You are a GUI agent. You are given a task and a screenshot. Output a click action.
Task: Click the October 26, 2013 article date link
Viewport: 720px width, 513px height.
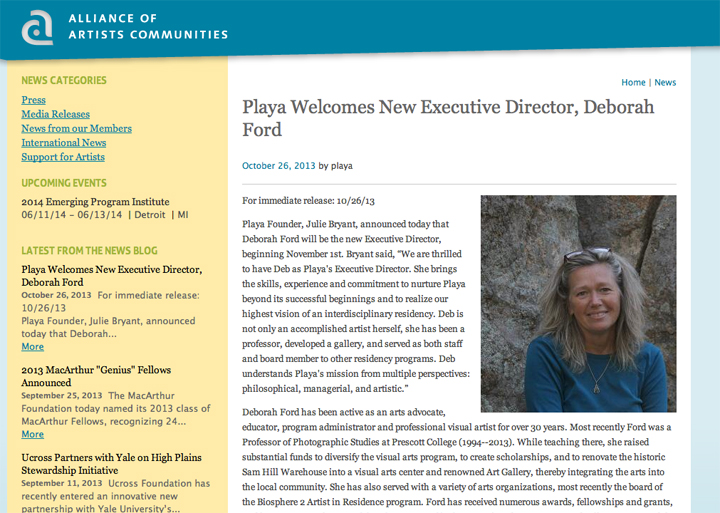tap(279, 166)
